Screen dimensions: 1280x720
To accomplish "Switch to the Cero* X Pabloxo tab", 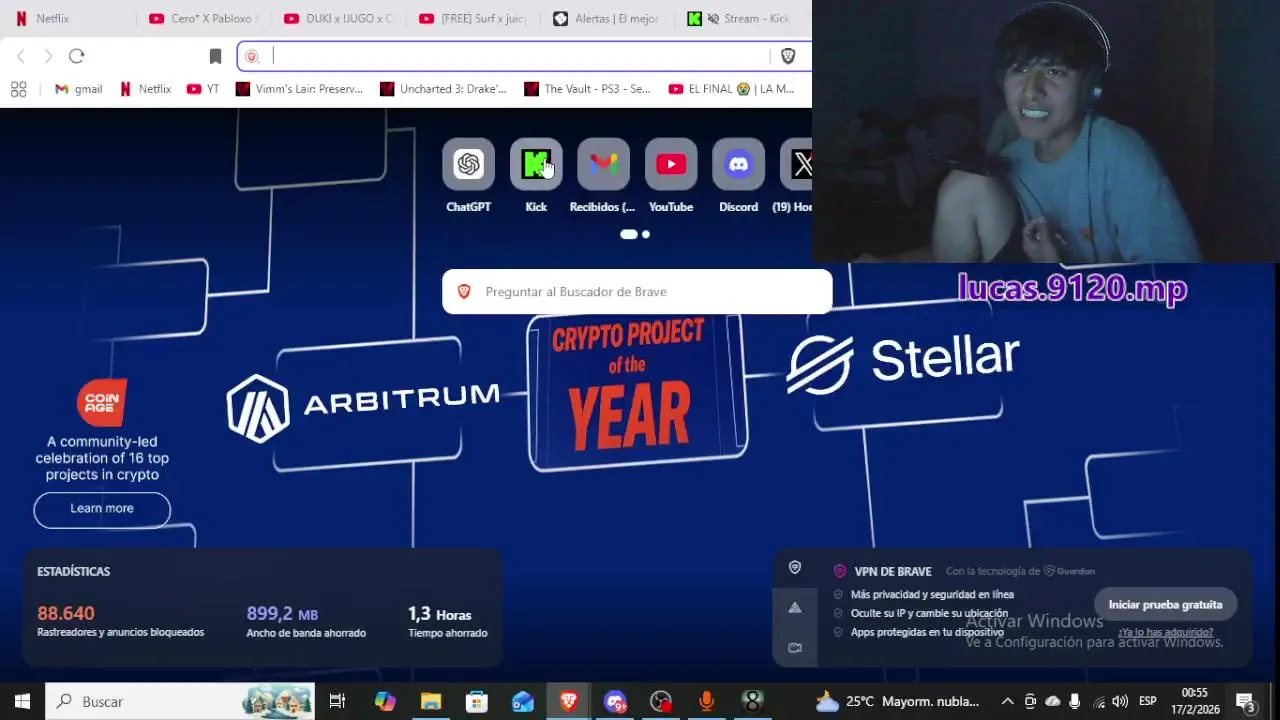I will point(204,18).
